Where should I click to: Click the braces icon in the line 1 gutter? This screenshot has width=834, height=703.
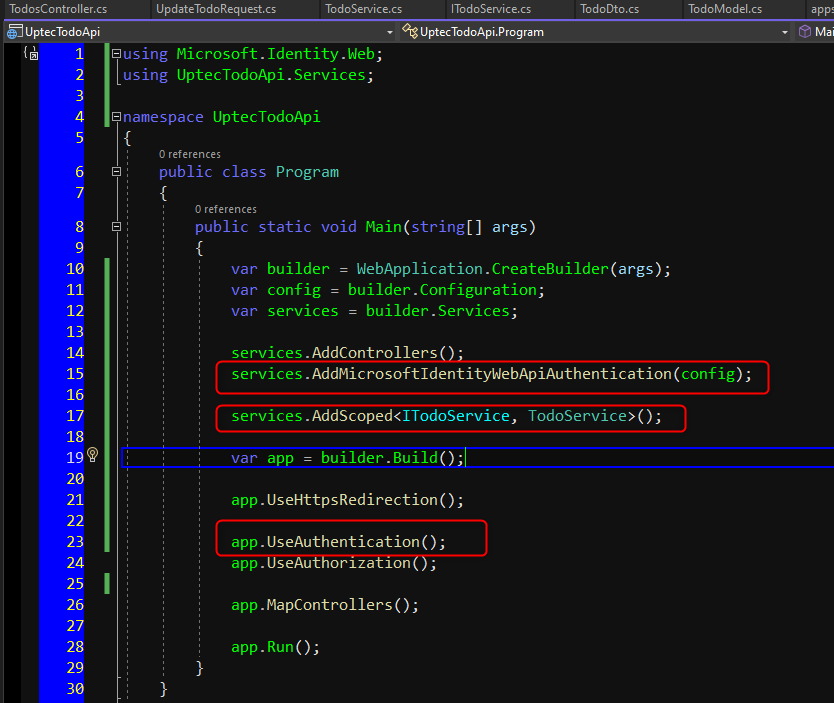tap(30, 54)
